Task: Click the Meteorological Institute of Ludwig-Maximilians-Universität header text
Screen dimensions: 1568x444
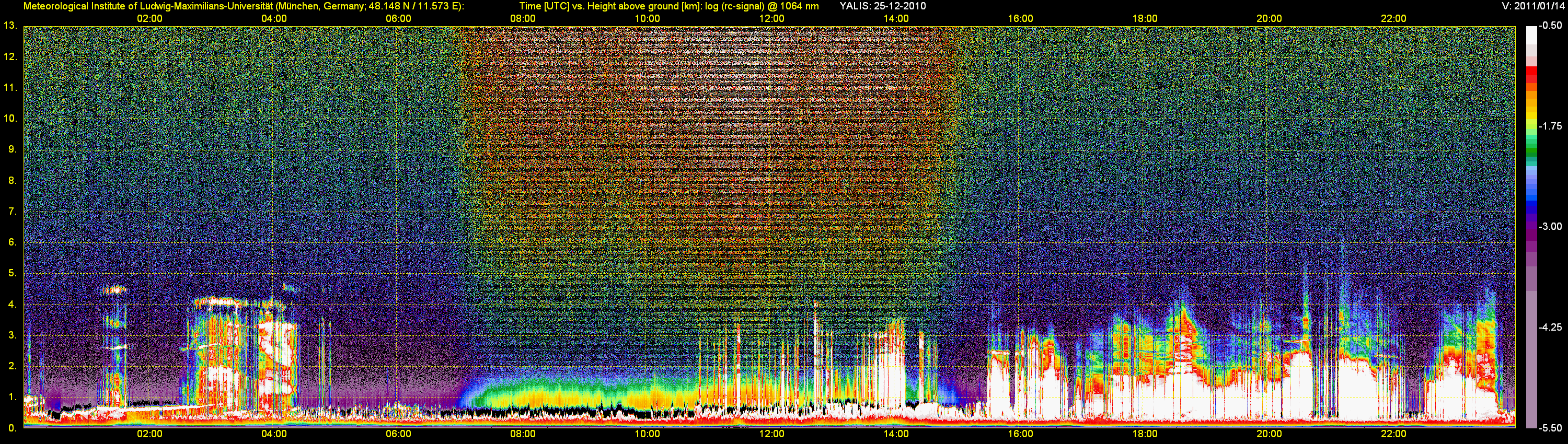Action: (x=244, y=6)
